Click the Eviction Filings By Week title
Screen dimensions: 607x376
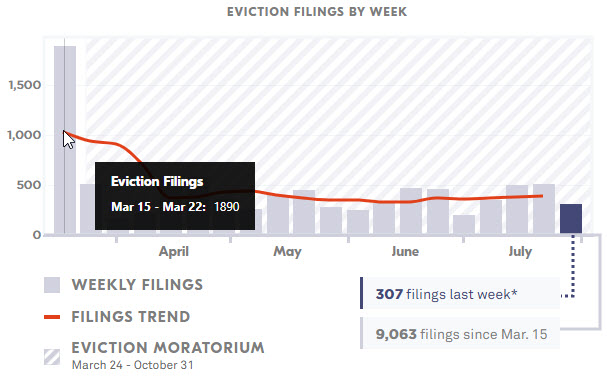pyautogui.click(x=317, y=12)
